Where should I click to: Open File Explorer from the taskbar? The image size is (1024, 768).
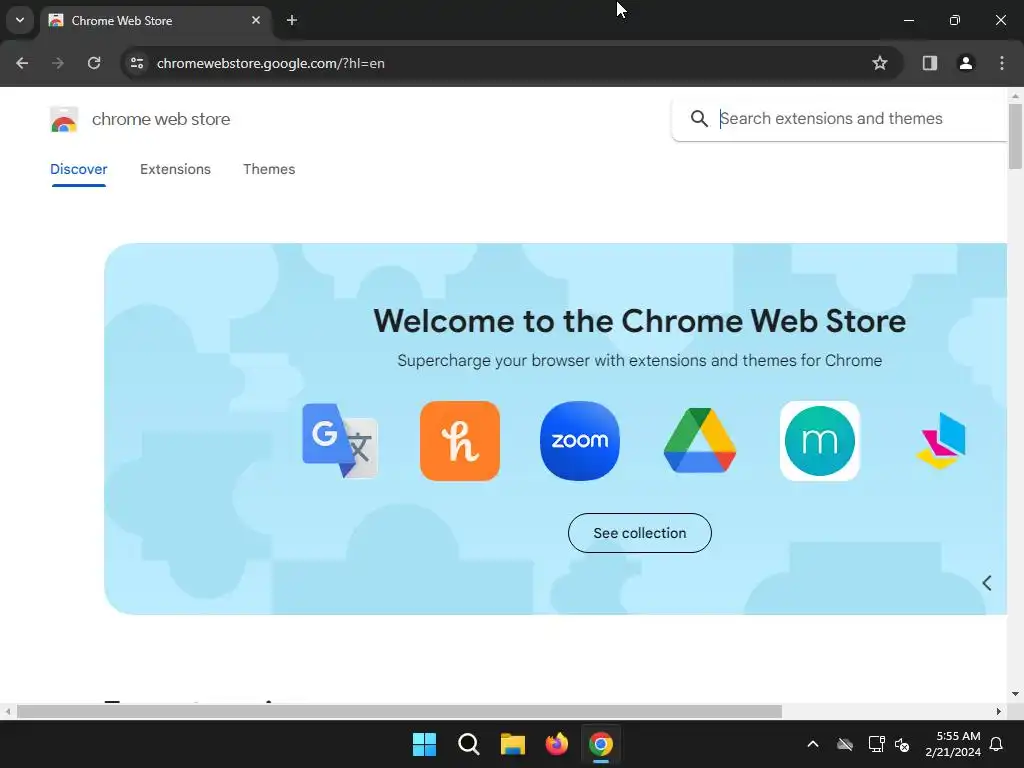pyautogui.click(x=513, y=744)
